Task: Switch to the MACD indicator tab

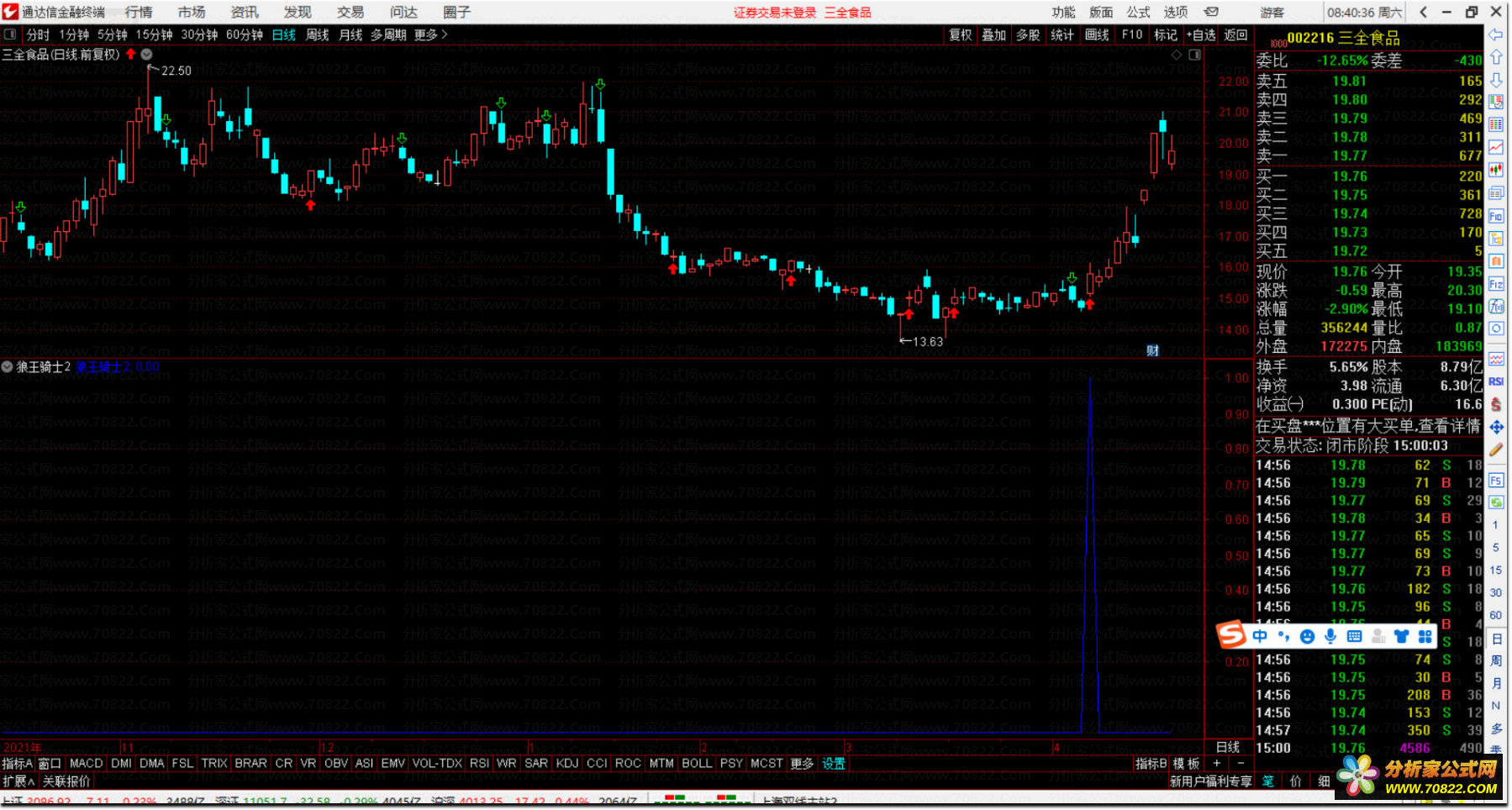Action: [x=86, y=763]
